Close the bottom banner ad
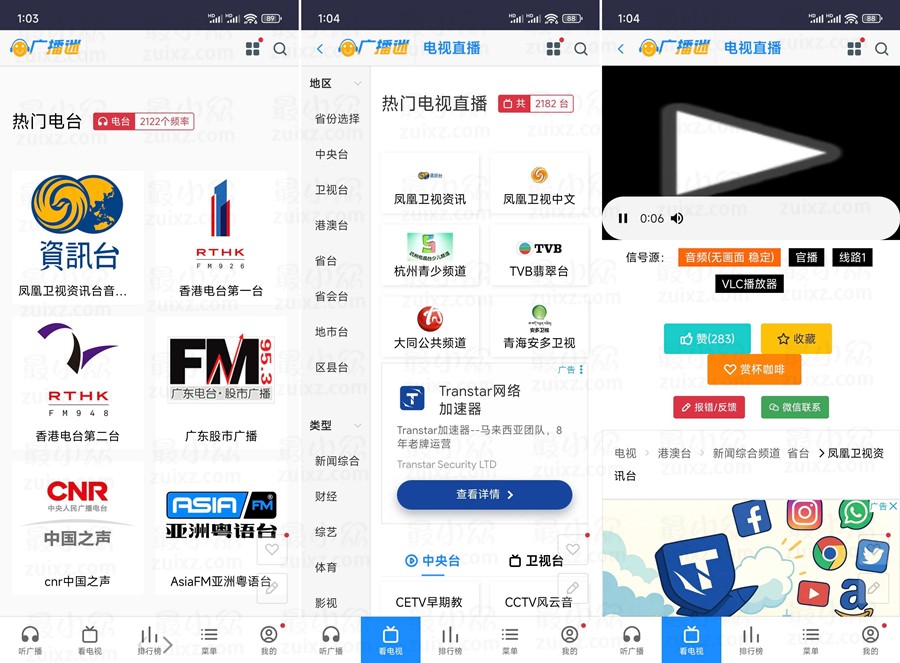 click(893, 506)
